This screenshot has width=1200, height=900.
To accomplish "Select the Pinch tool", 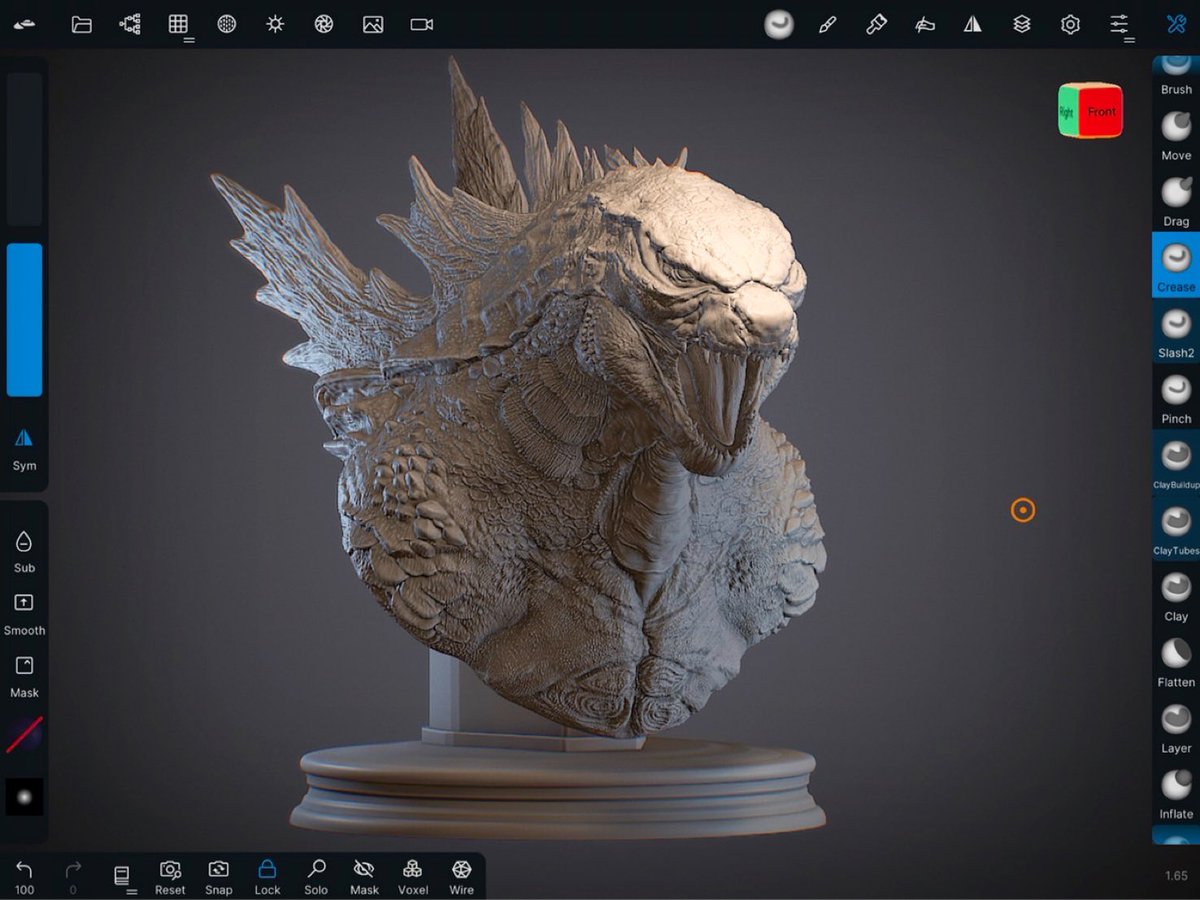I will 1176,397.
